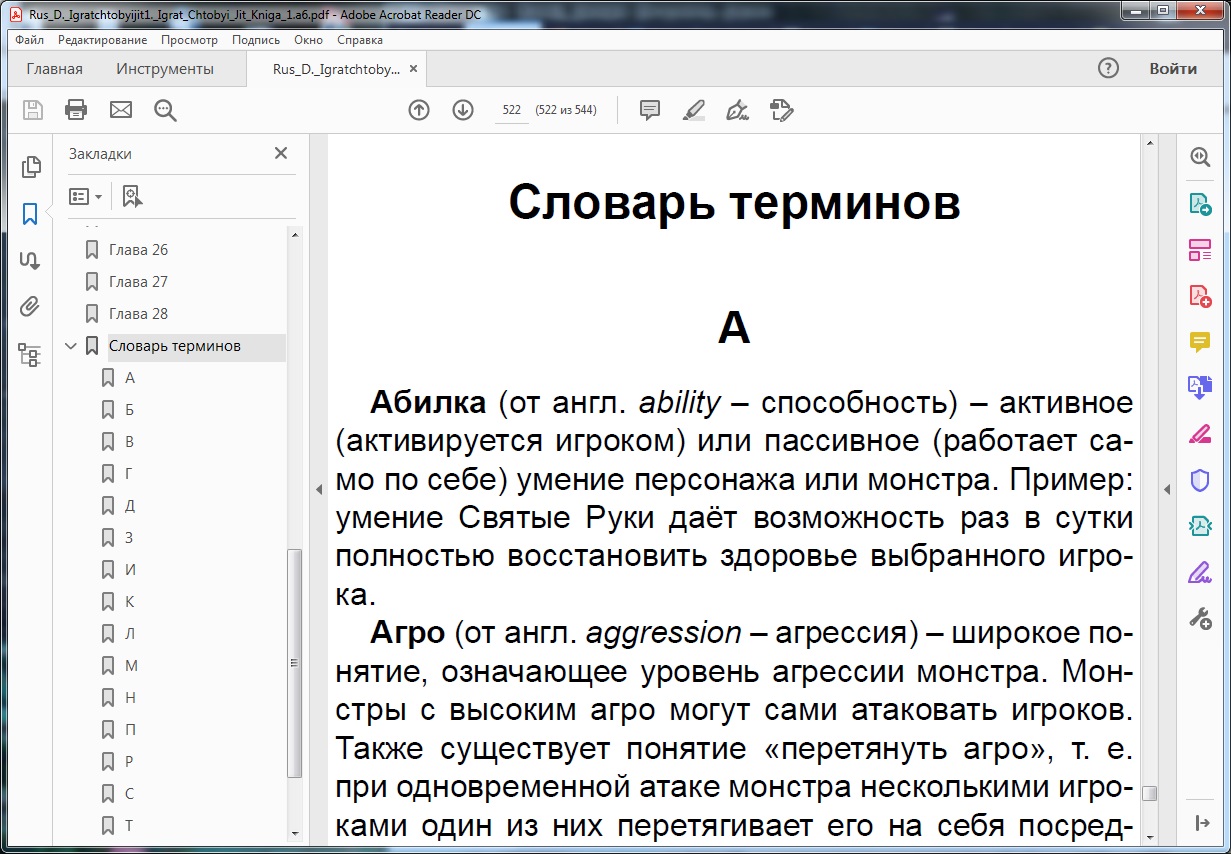This screenshot has width=1231, height=854.
Task: Click the Stamp tool icon
Action: click(x=782, y=110)
